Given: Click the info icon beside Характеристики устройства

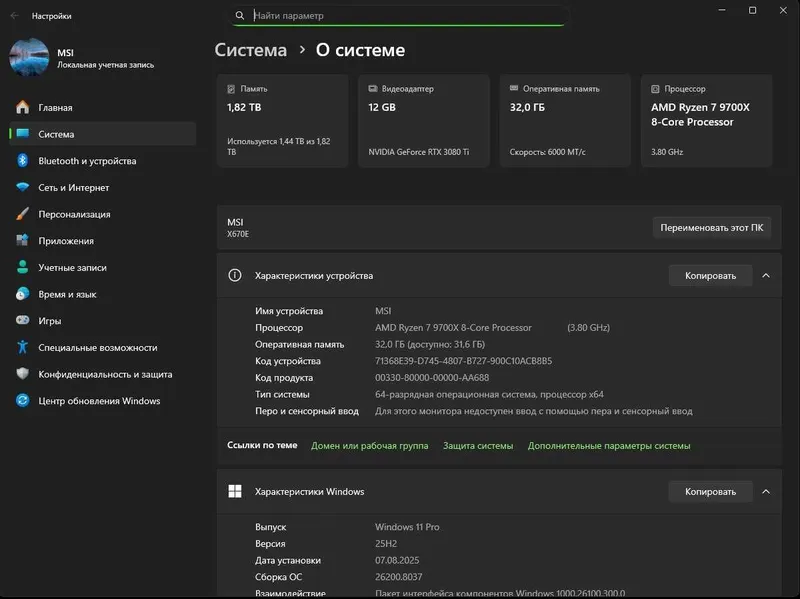Looking at the screenshot, I should [235, 276].
